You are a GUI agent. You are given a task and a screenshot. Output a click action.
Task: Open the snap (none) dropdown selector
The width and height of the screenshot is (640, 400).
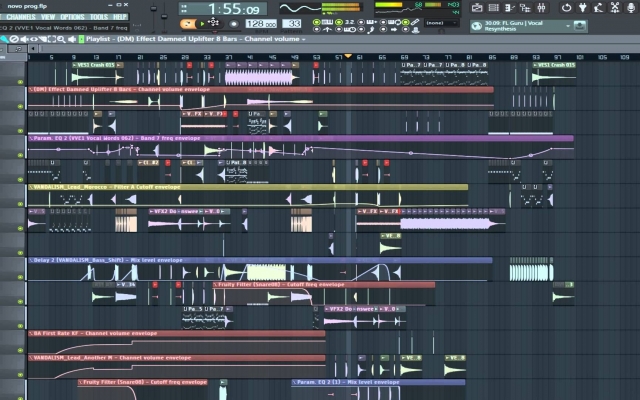pyautogui.click(x=442, y=23)
